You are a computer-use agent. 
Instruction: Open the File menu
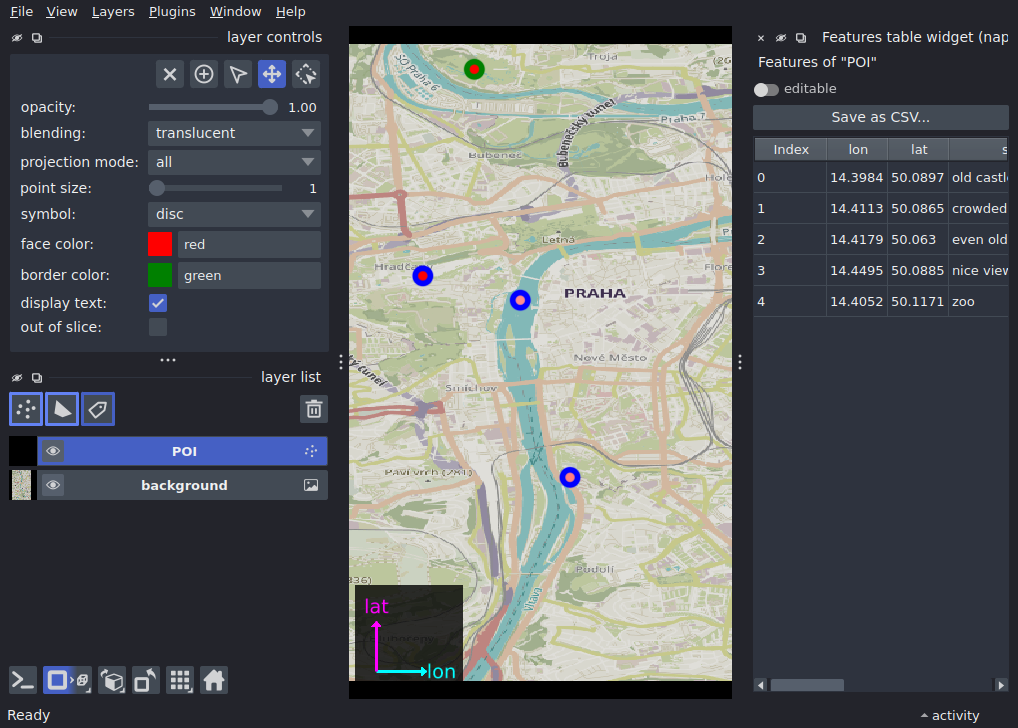click(x=21, y=12)
